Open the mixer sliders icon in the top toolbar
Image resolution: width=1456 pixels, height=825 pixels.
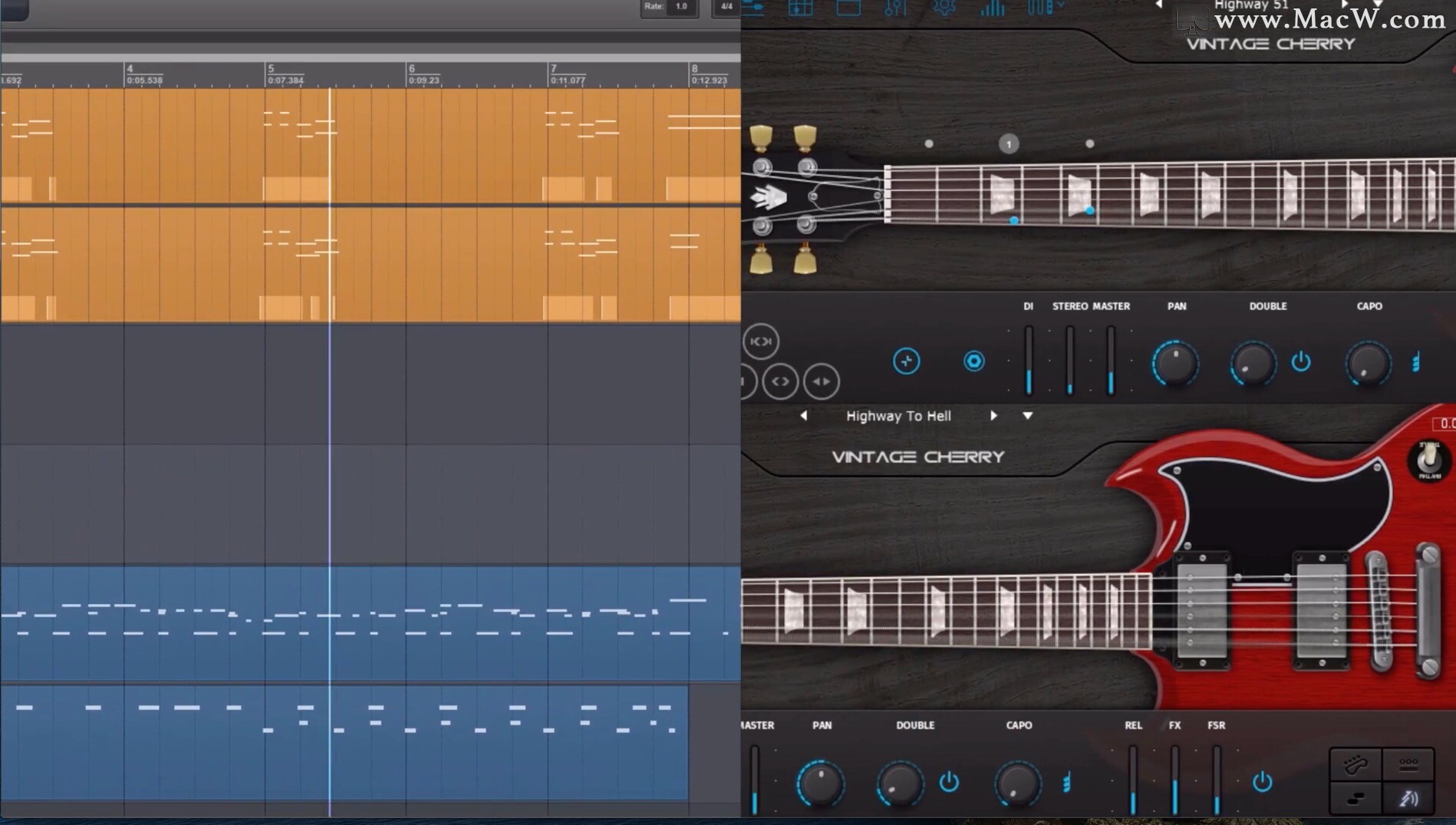tap(896, 8)
